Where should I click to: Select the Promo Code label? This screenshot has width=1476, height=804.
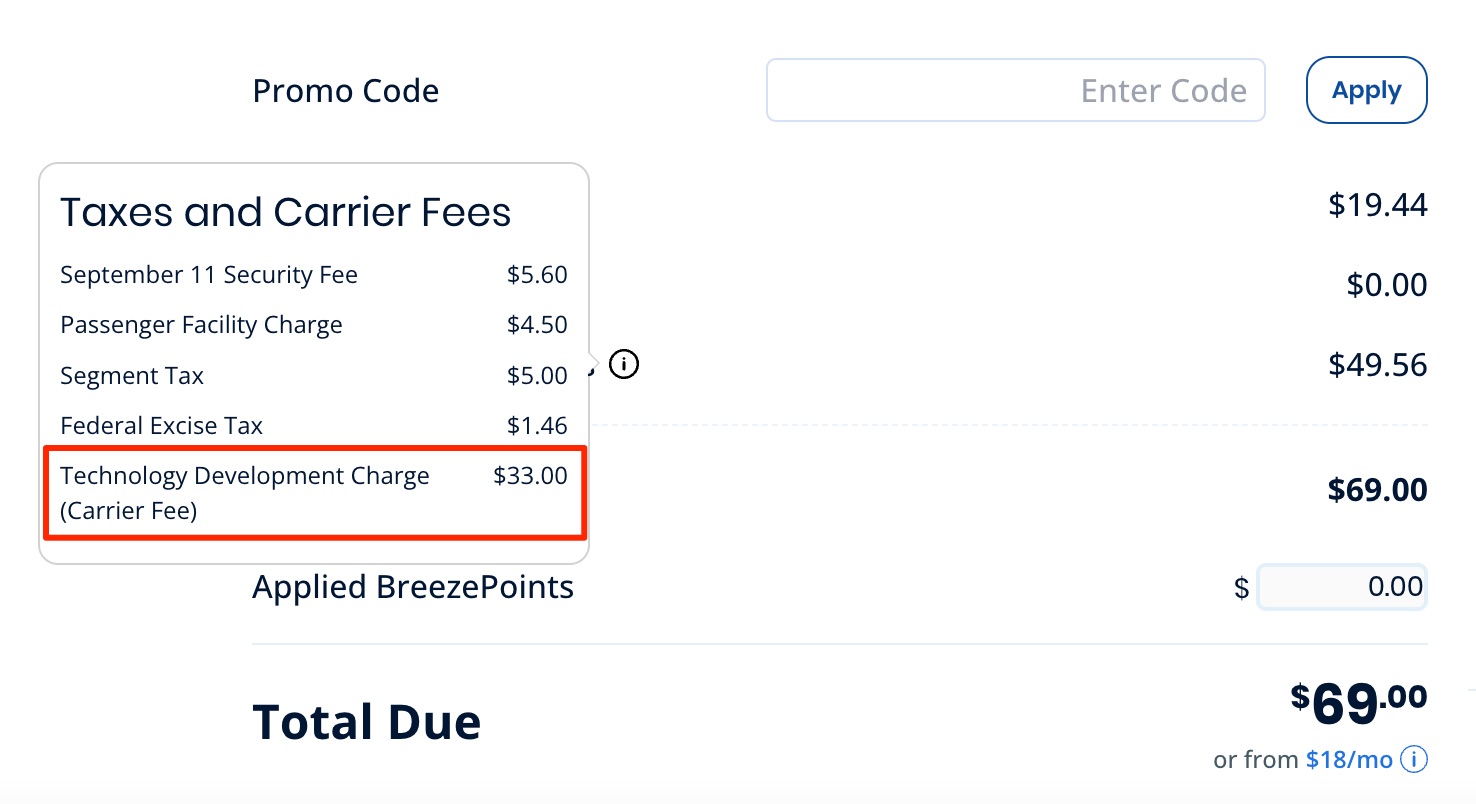pyautogui.click(x=345, y=90)
